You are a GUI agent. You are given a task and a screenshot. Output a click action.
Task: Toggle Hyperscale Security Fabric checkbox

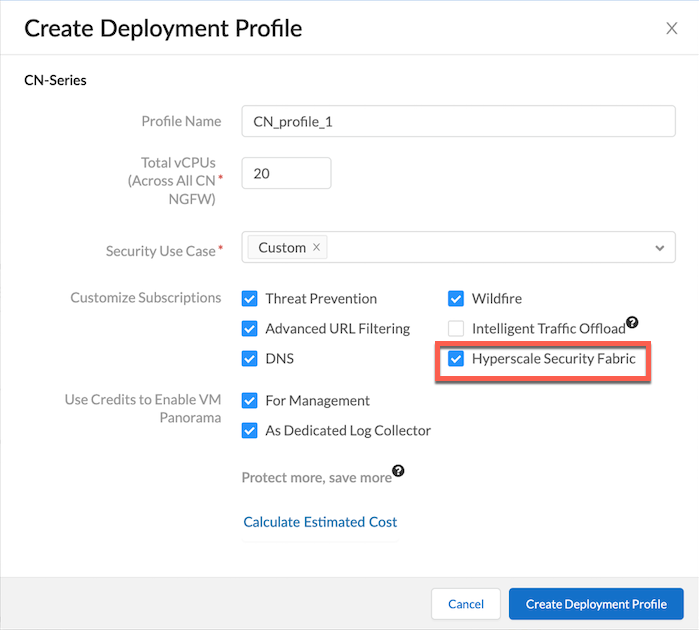(456, 359)
